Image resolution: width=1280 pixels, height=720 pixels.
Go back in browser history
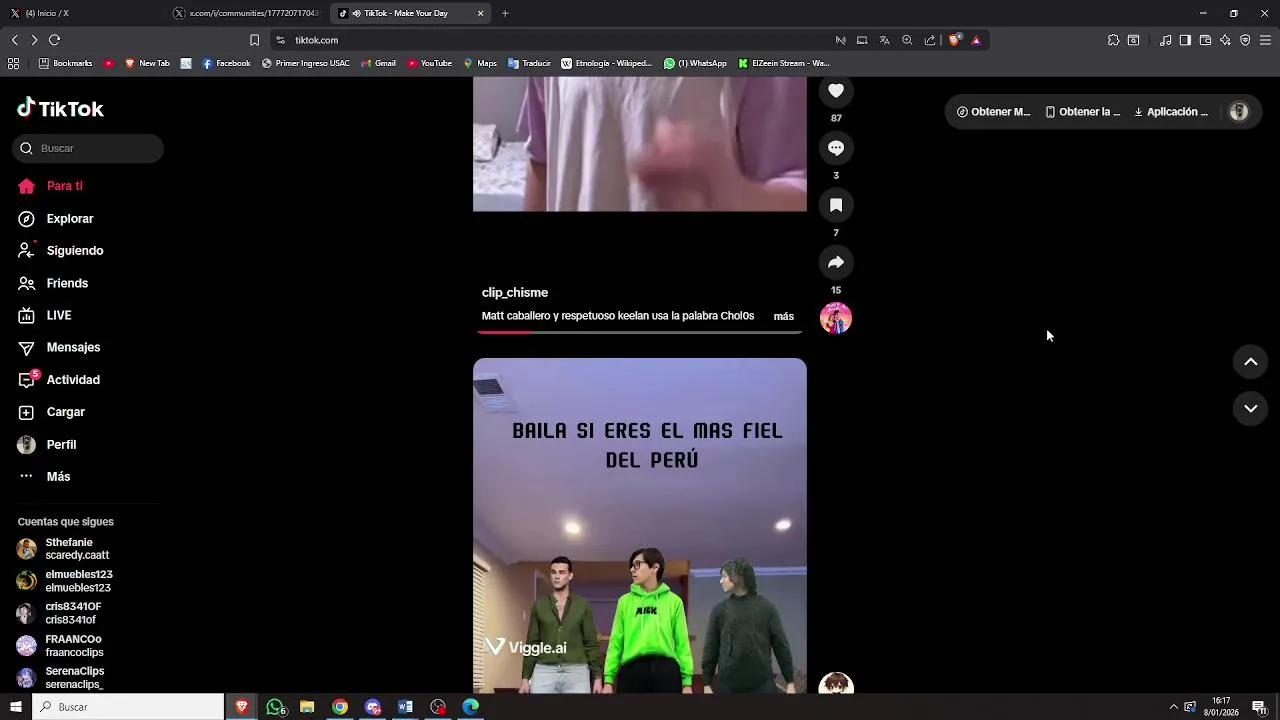[14, 40]
